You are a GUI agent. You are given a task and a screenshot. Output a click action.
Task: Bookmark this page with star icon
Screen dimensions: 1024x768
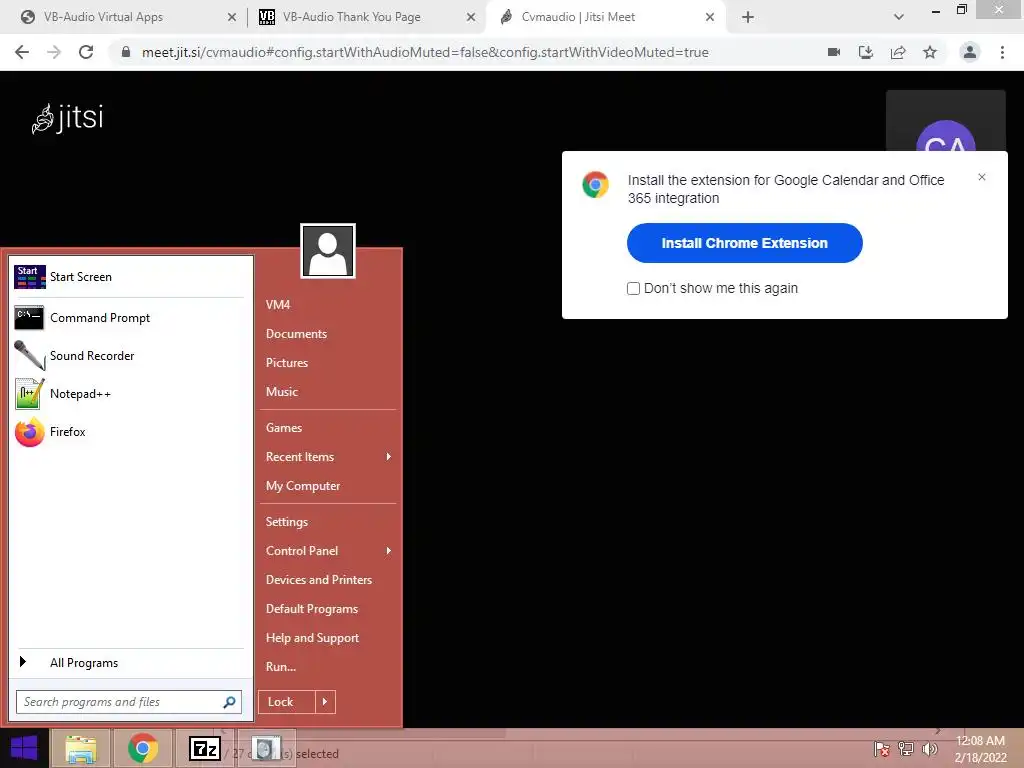tap(930, 52)
